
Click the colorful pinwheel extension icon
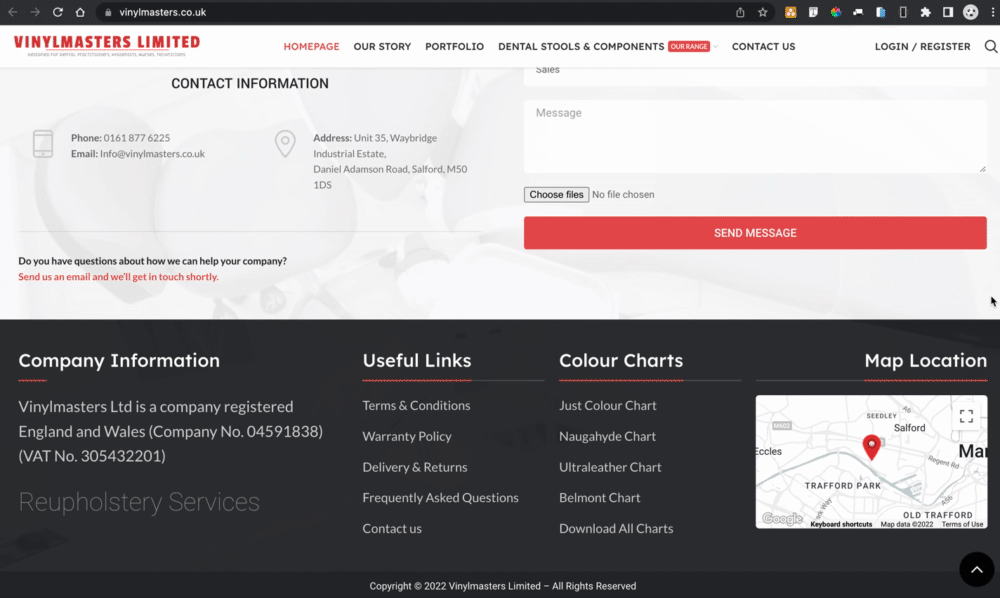pos(835,12)
